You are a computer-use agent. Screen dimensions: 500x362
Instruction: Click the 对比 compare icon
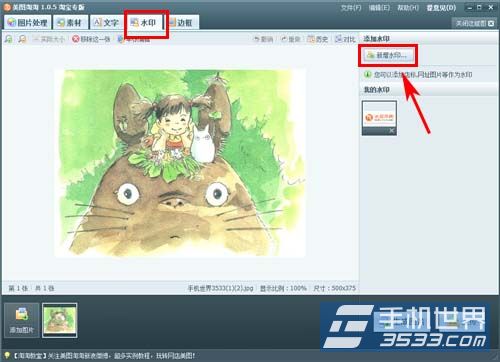pyautogui.click(x=339, y=39)
